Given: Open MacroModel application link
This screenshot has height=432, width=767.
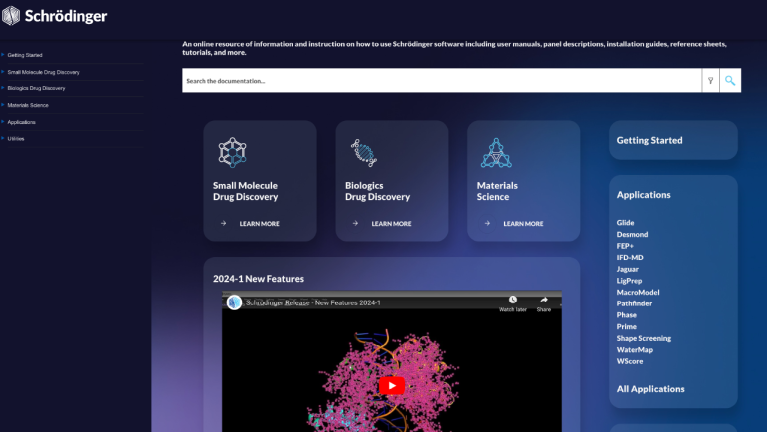Looking at the screenshot, I should (638, 292).
